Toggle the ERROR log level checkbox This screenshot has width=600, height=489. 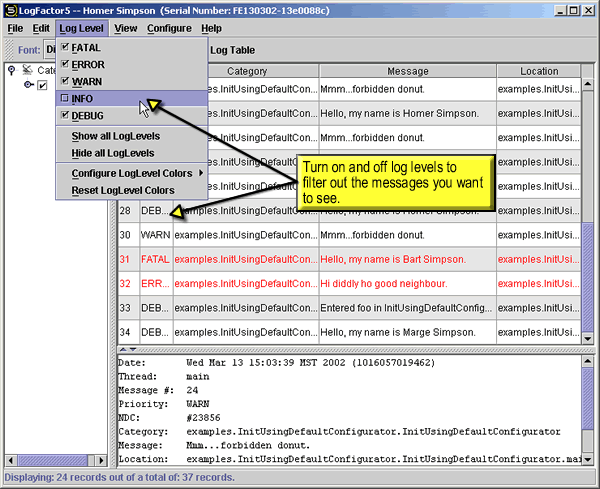coord(65,65)
